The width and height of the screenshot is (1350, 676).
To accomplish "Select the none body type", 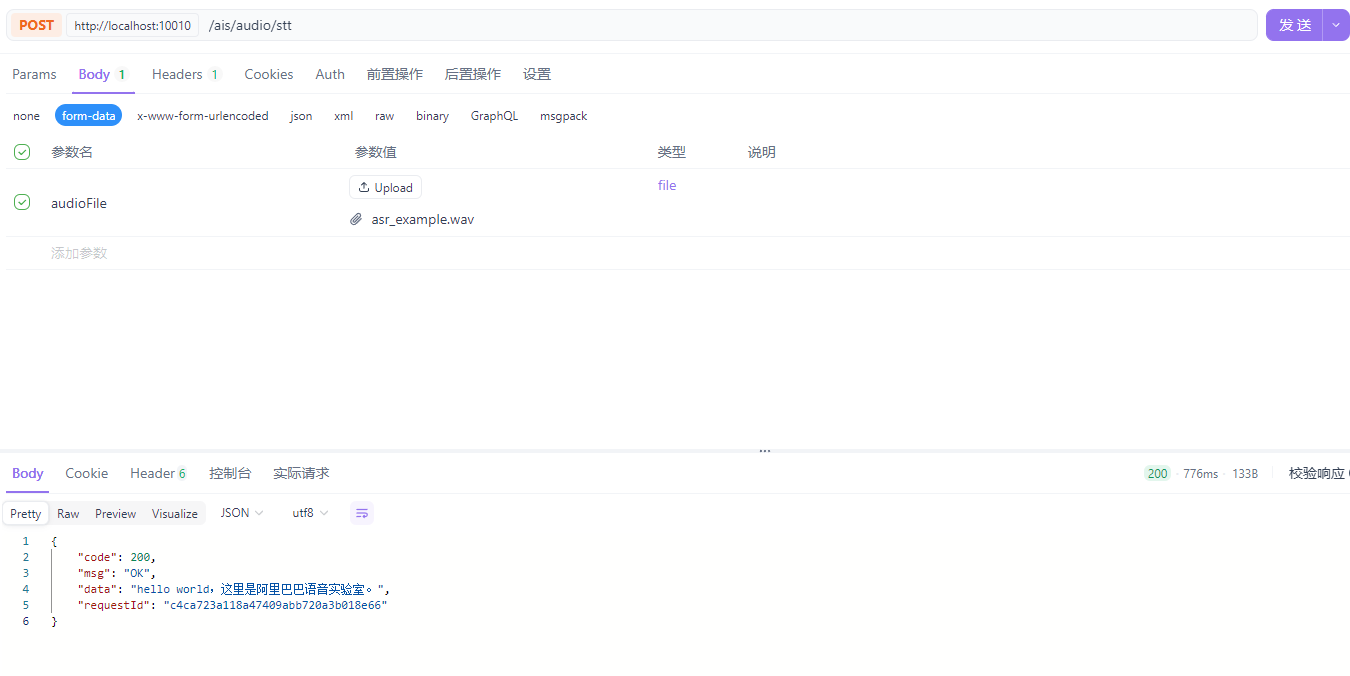I will point(27,116).
